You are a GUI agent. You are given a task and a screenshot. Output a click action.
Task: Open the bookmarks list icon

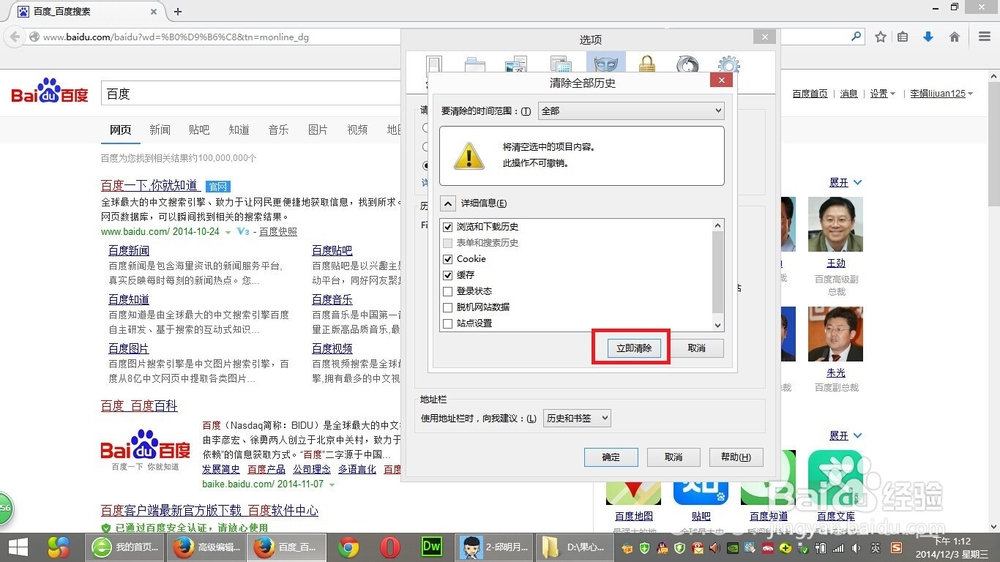tap(902, 37)
